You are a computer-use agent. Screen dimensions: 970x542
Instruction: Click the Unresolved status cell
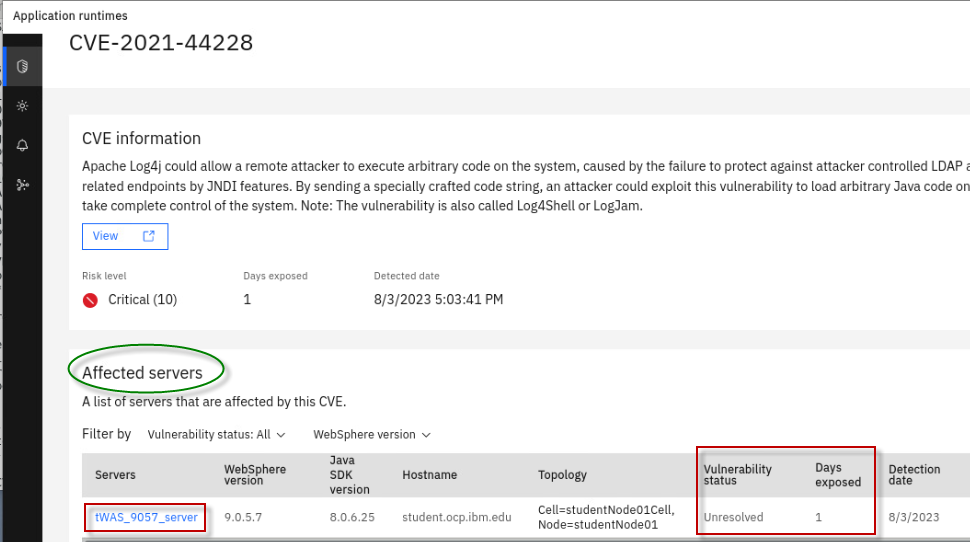(x=733, y=518)
